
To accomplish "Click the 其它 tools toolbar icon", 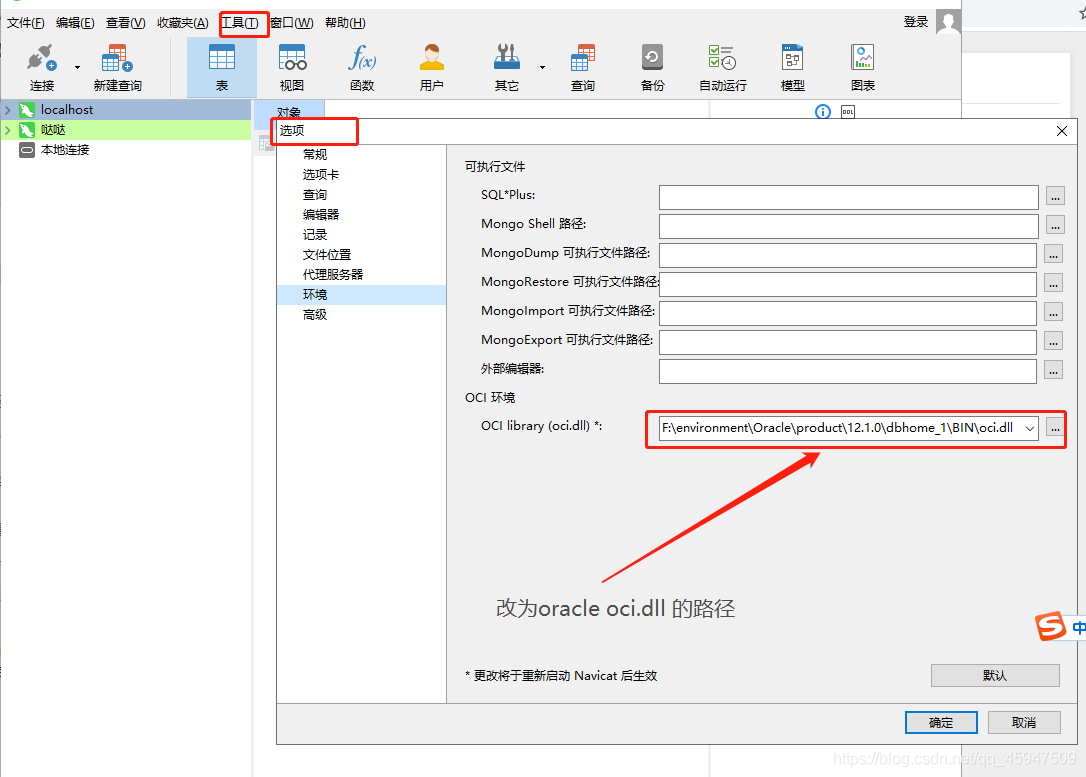I will 506,67.
